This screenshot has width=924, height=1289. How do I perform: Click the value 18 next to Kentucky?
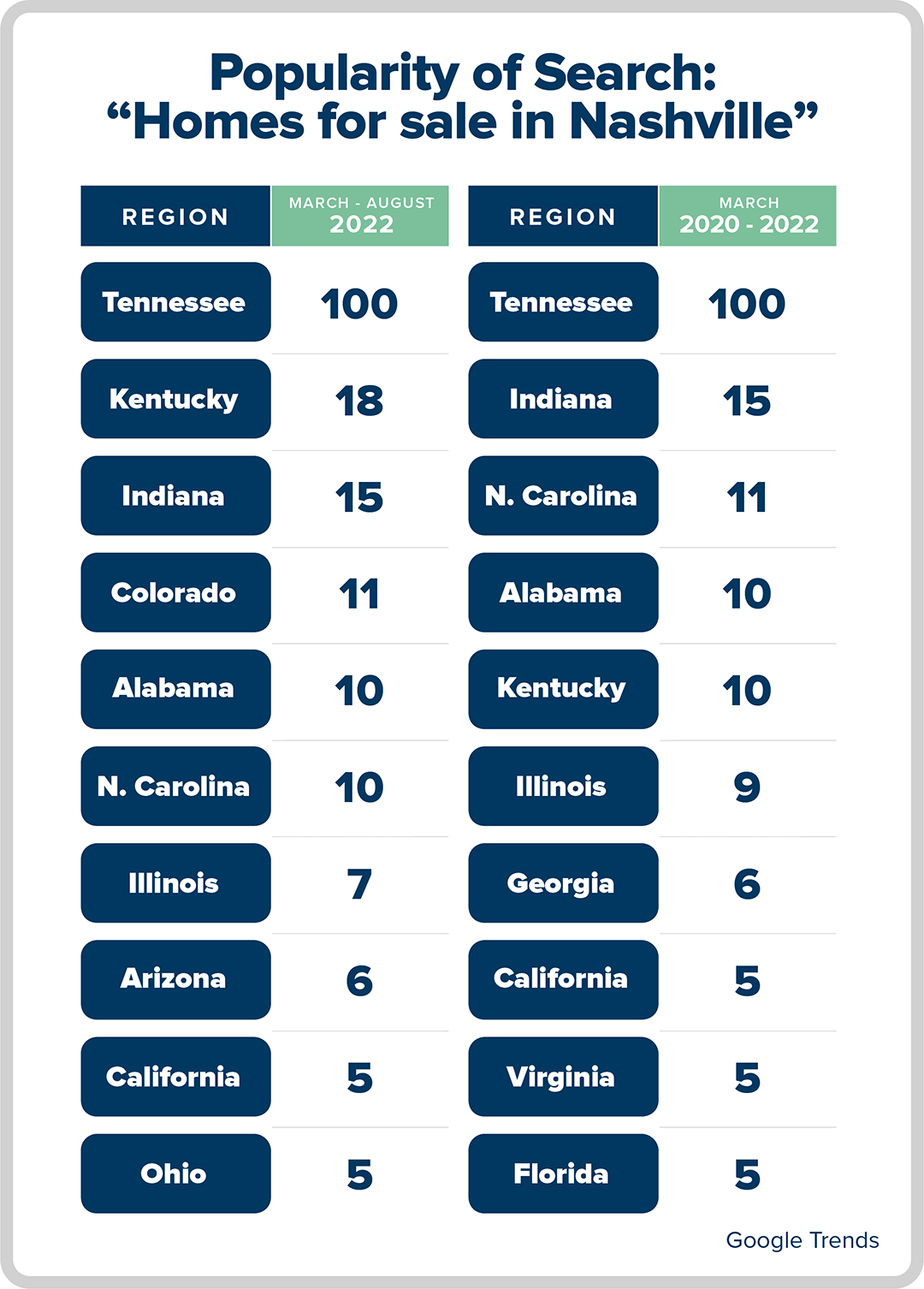[359, 401]
